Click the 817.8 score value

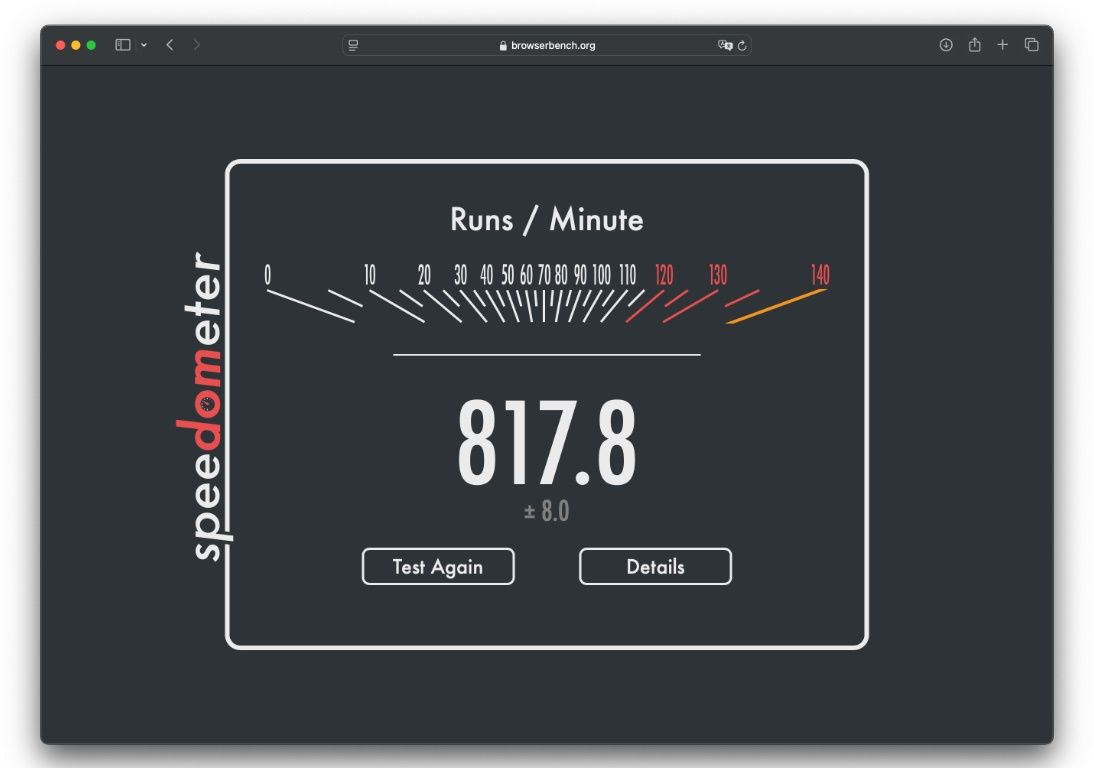(547, 442)
